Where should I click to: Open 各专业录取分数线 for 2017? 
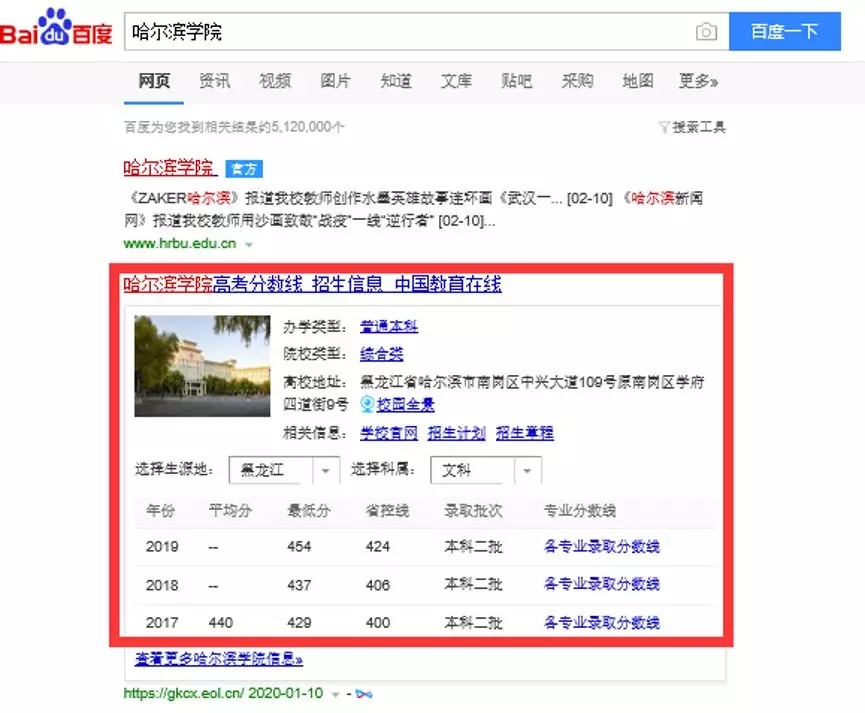tap(602, 622)
